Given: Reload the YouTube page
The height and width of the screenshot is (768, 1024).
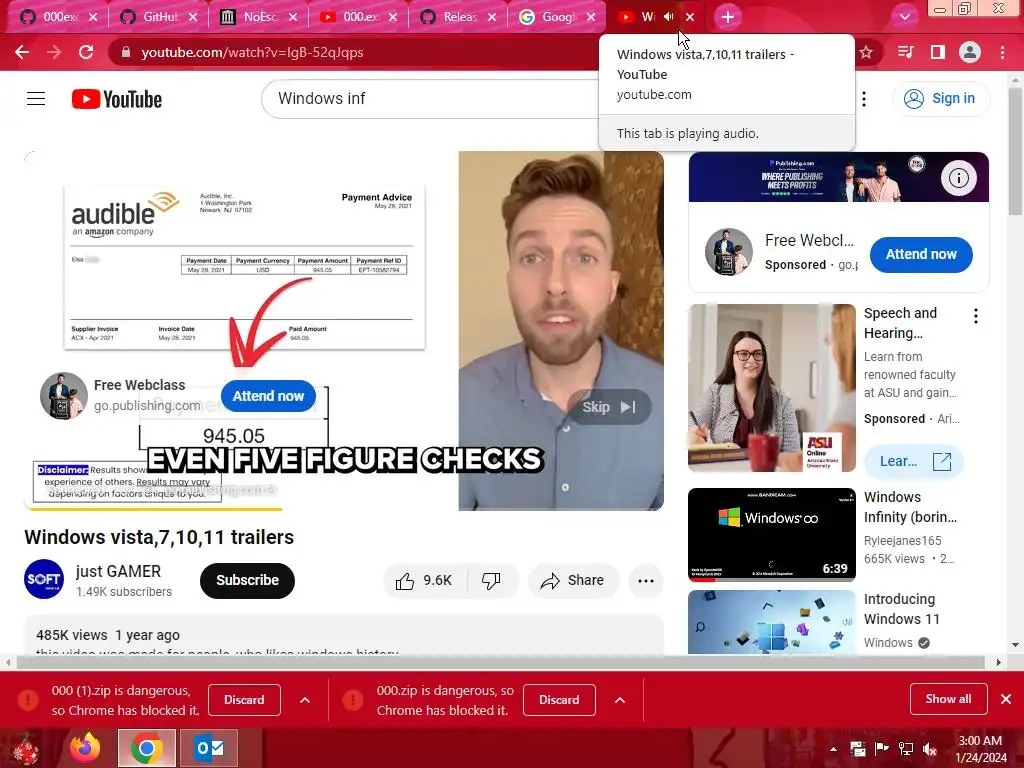Looking at the screenshot, I should coord(86,52).
